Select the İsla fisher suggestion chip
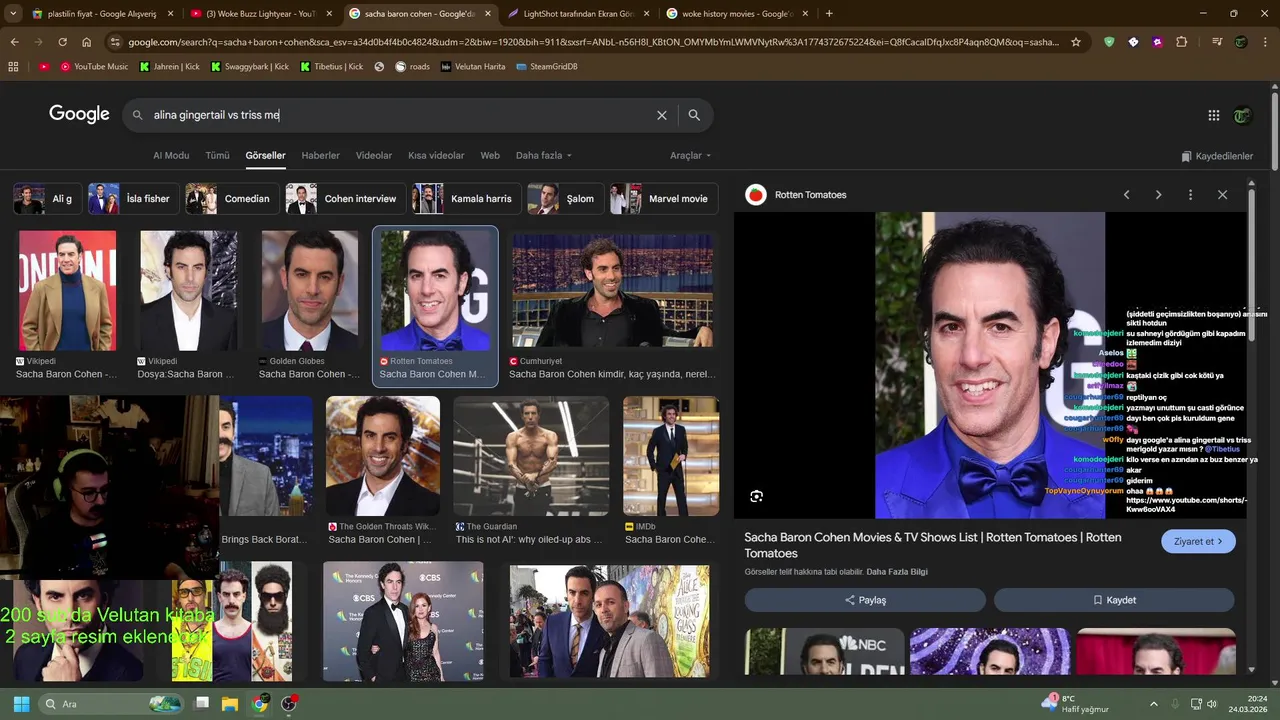 click(x=134, y=199)
